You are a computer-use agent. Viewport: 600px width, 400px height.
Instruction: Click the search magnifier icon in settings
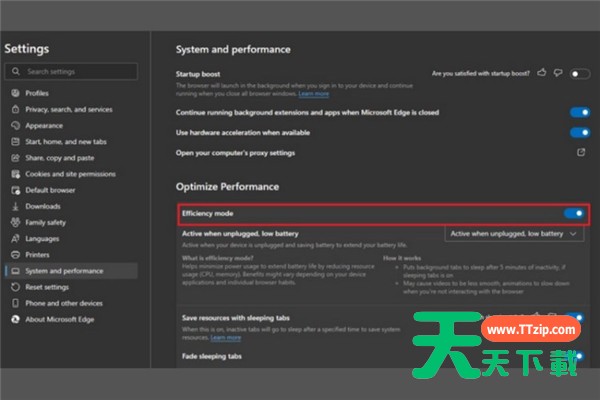click(15, 71)
